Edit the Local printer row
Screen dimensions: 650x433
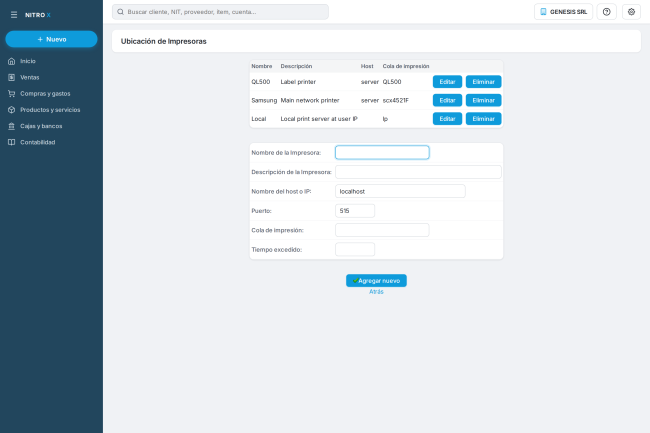[447, 119]
